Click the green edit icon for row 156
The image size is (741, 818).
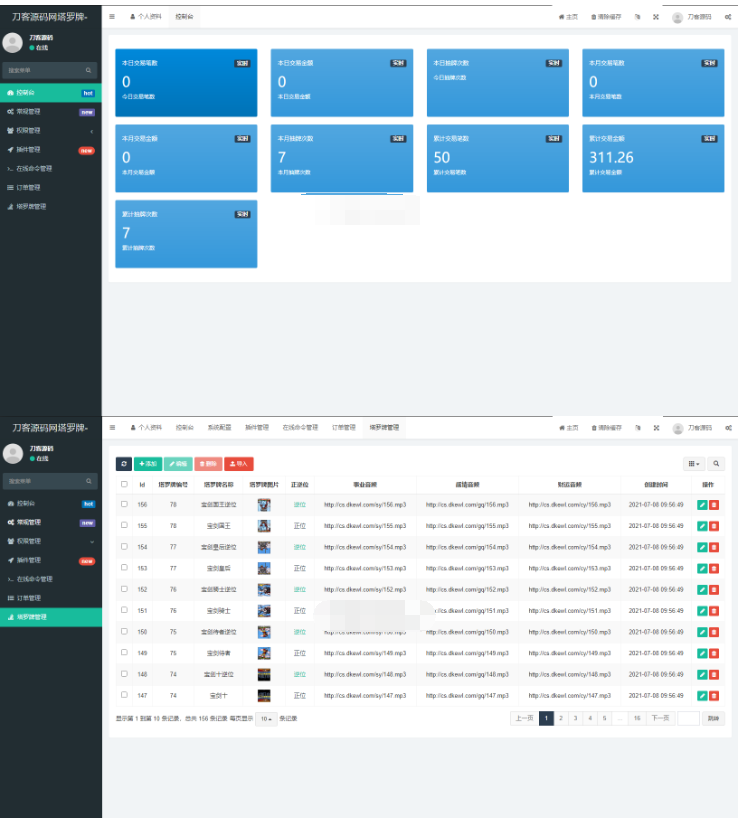(x=702, y=505)
